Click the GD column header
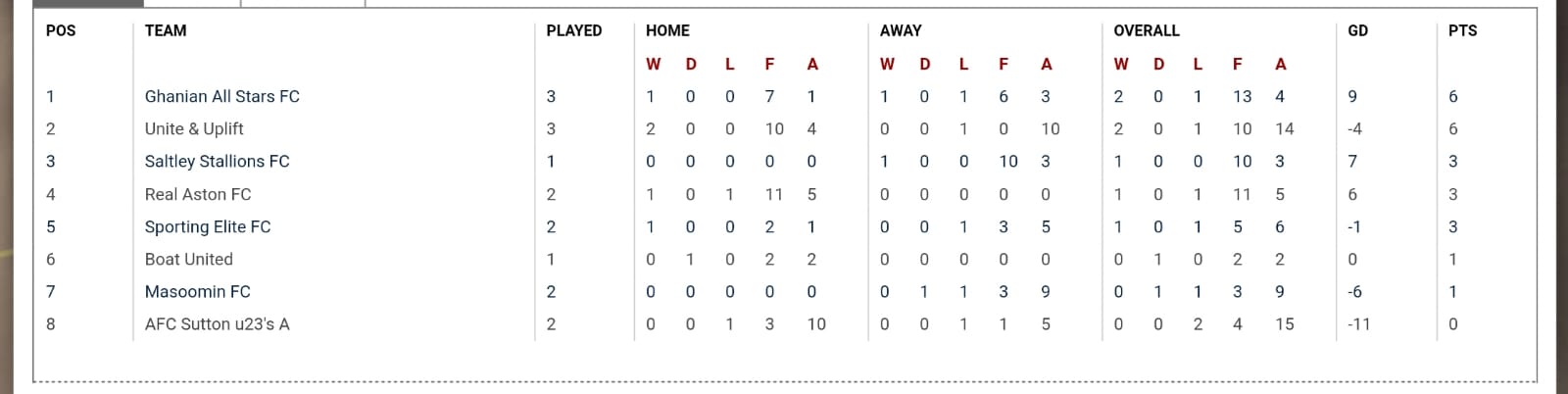 pos(1357,30)
